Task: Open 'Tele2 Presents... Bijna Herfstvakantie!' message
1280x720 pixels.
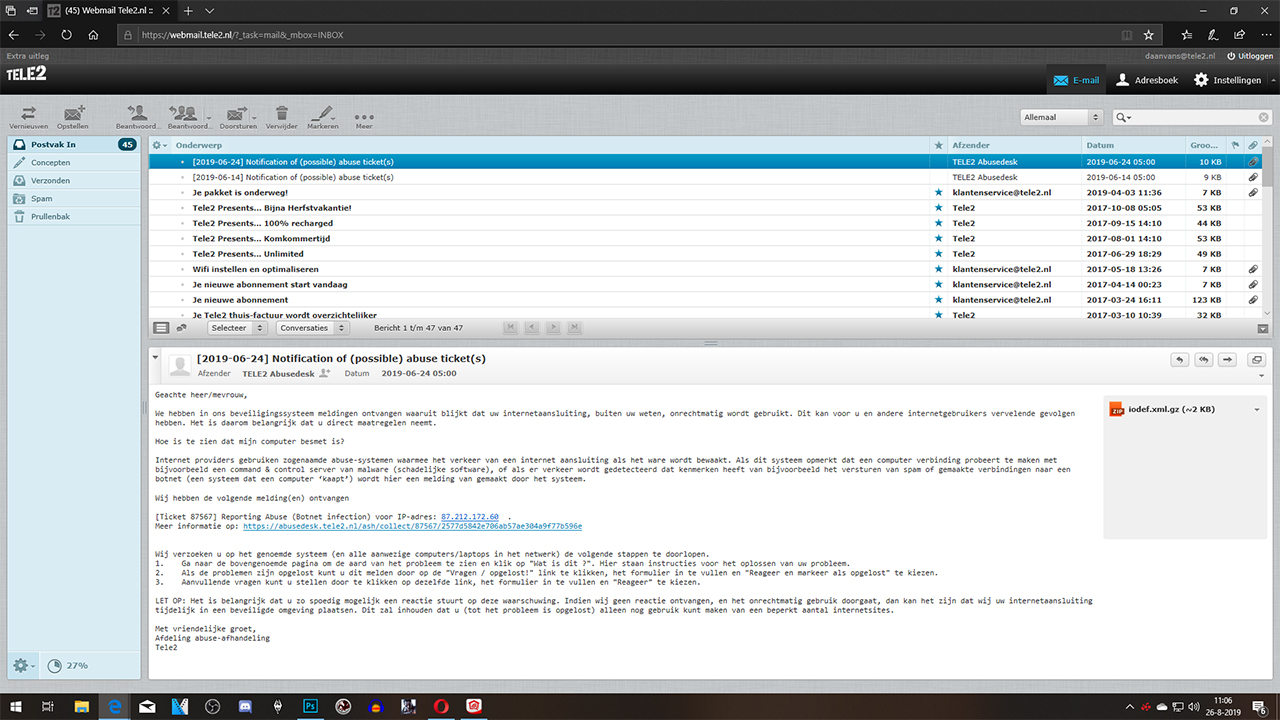Action: click(705, 208)
